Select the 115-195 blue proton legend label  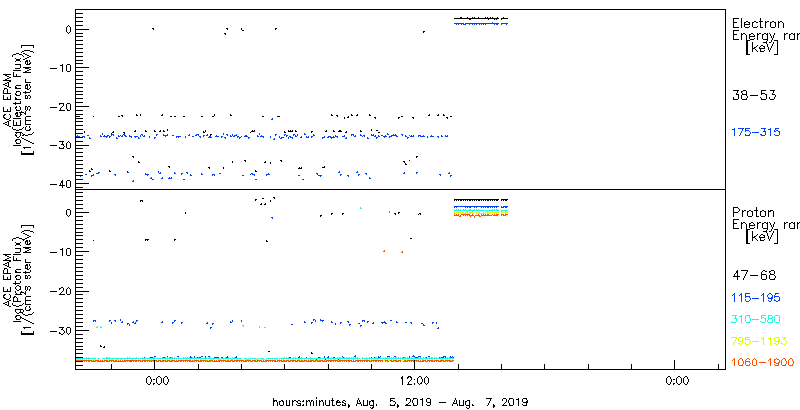756,298
